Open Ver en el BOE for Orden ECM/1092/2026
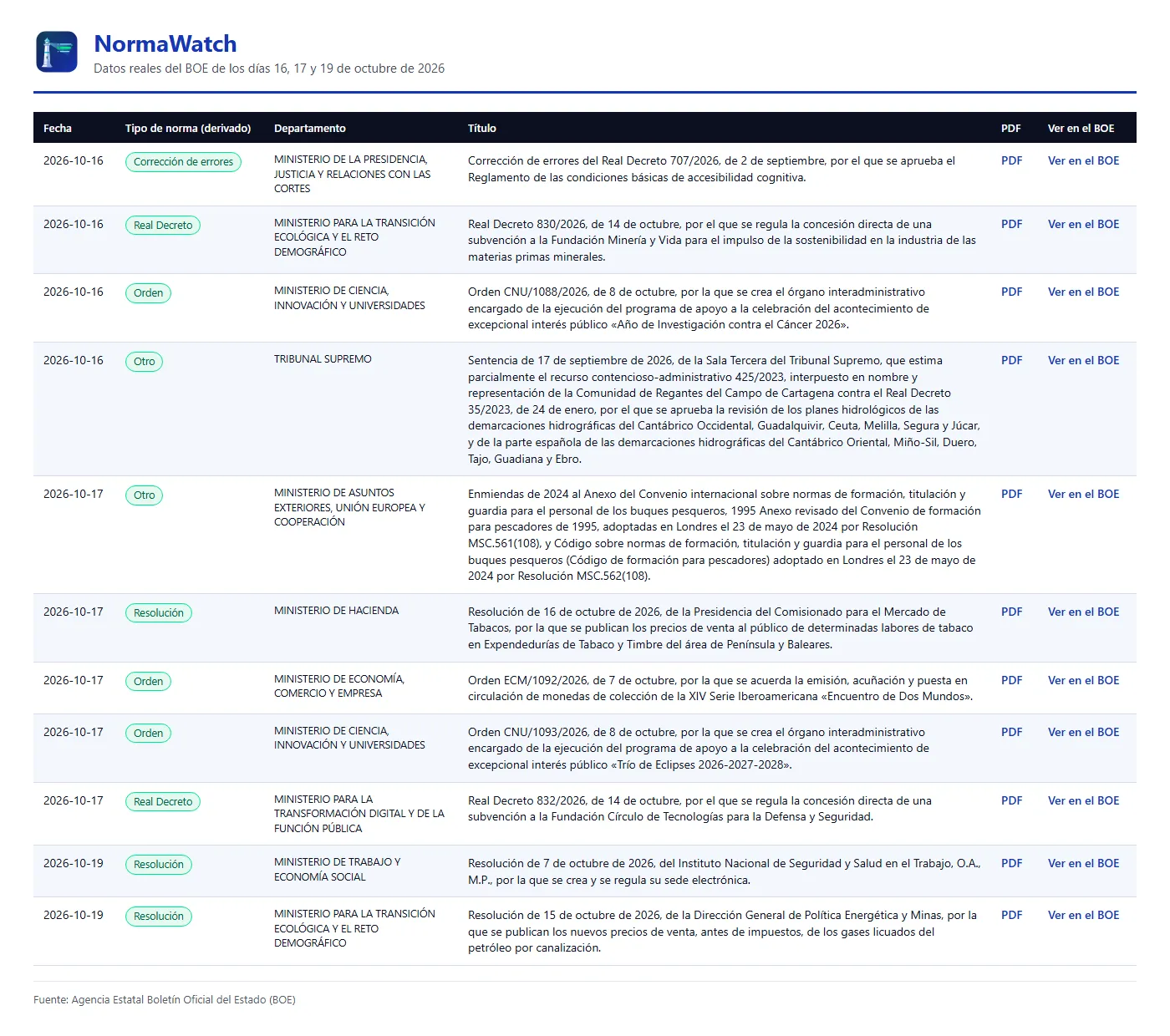 coord(1083,680)
